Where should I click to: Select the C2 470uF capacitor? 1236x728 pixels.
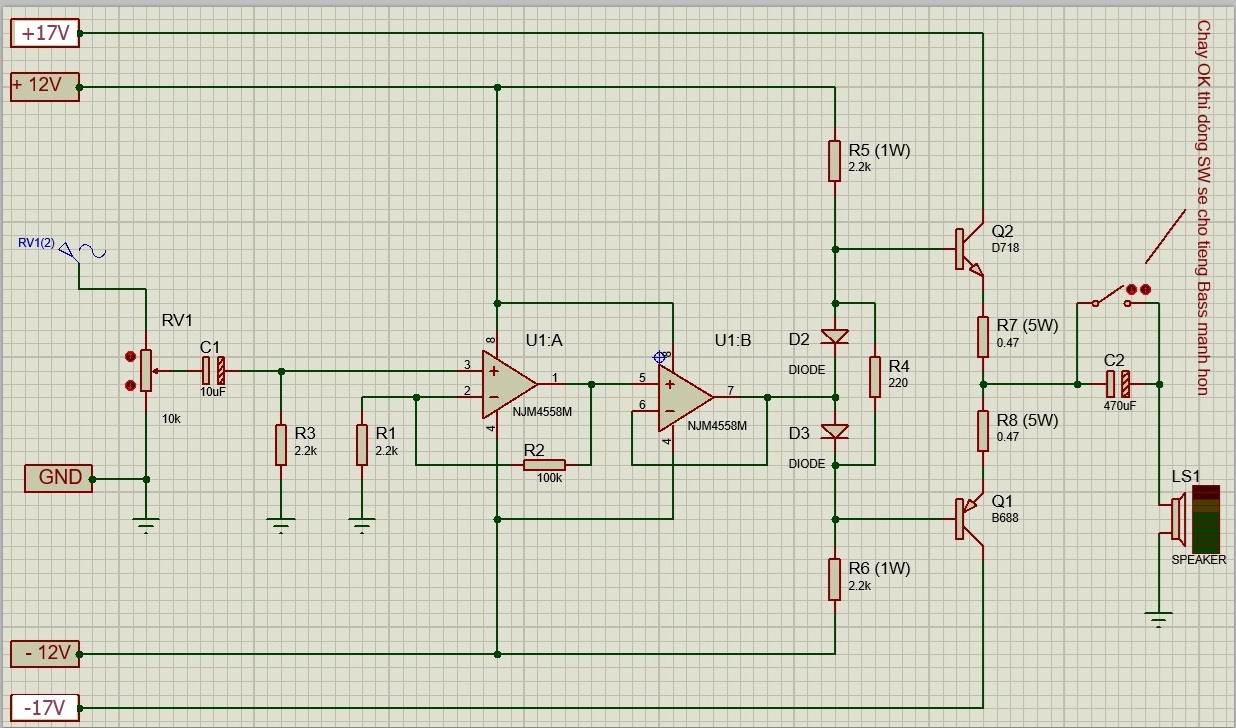1118,384
